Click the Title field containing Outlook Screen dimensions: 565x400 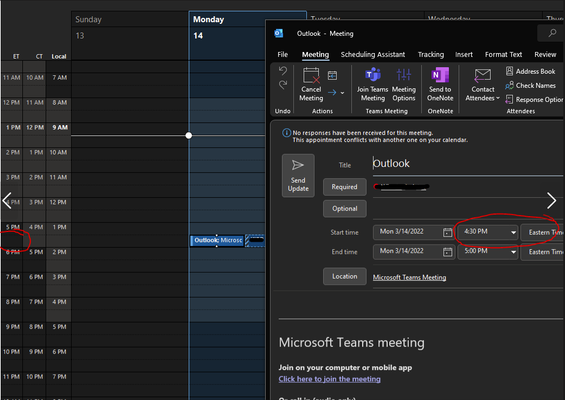(x=468, y=164)
